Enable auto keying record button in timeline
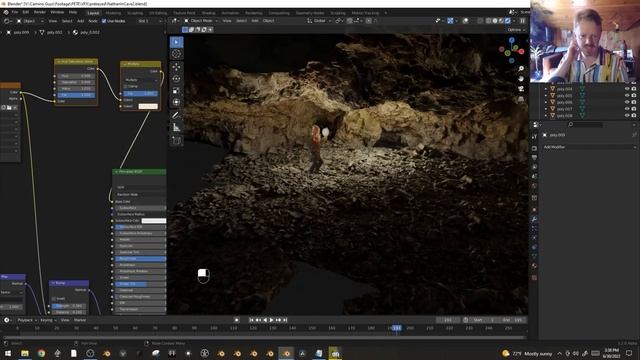Image resolution: width=640 pixels, height=360 pixels. 237,320
